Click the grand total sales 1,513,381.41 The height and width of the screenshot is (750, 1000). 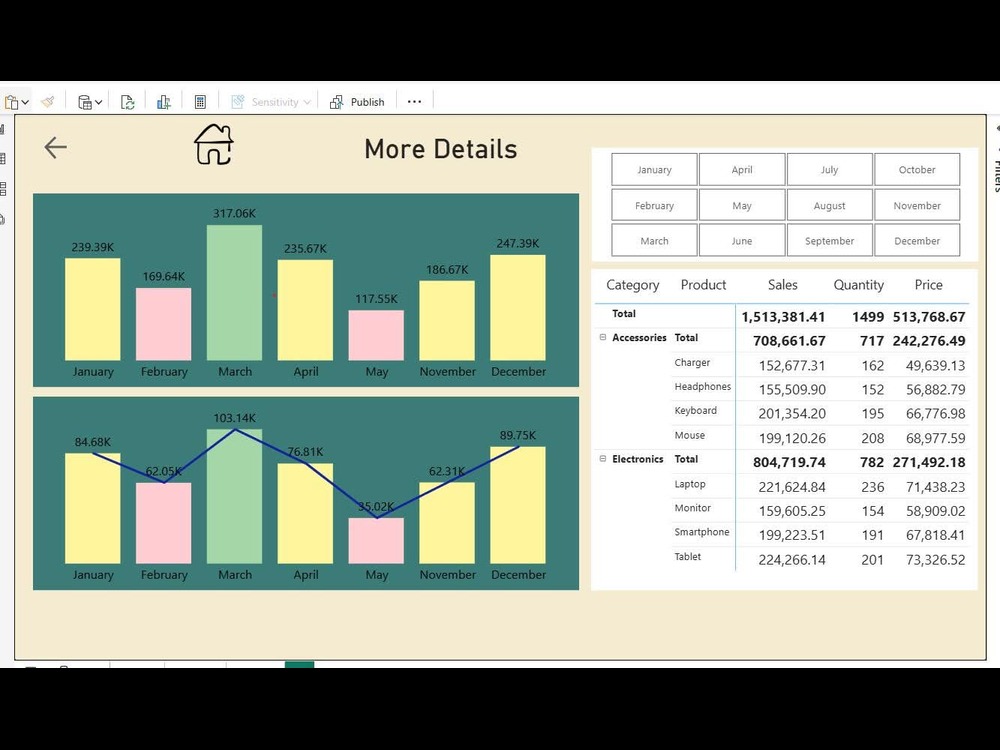[783, 317]
